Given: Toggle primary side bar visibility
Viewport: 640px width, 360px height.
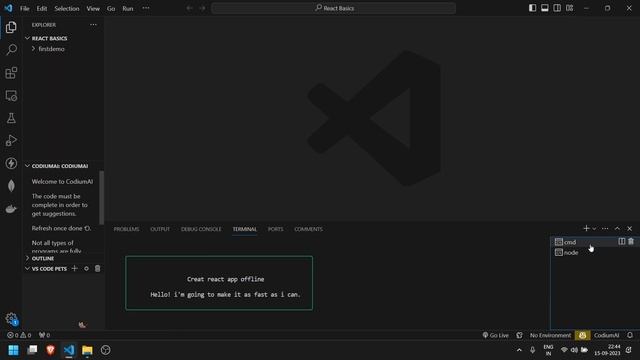Looking at the screenshot, I should [x=532, y=8].
